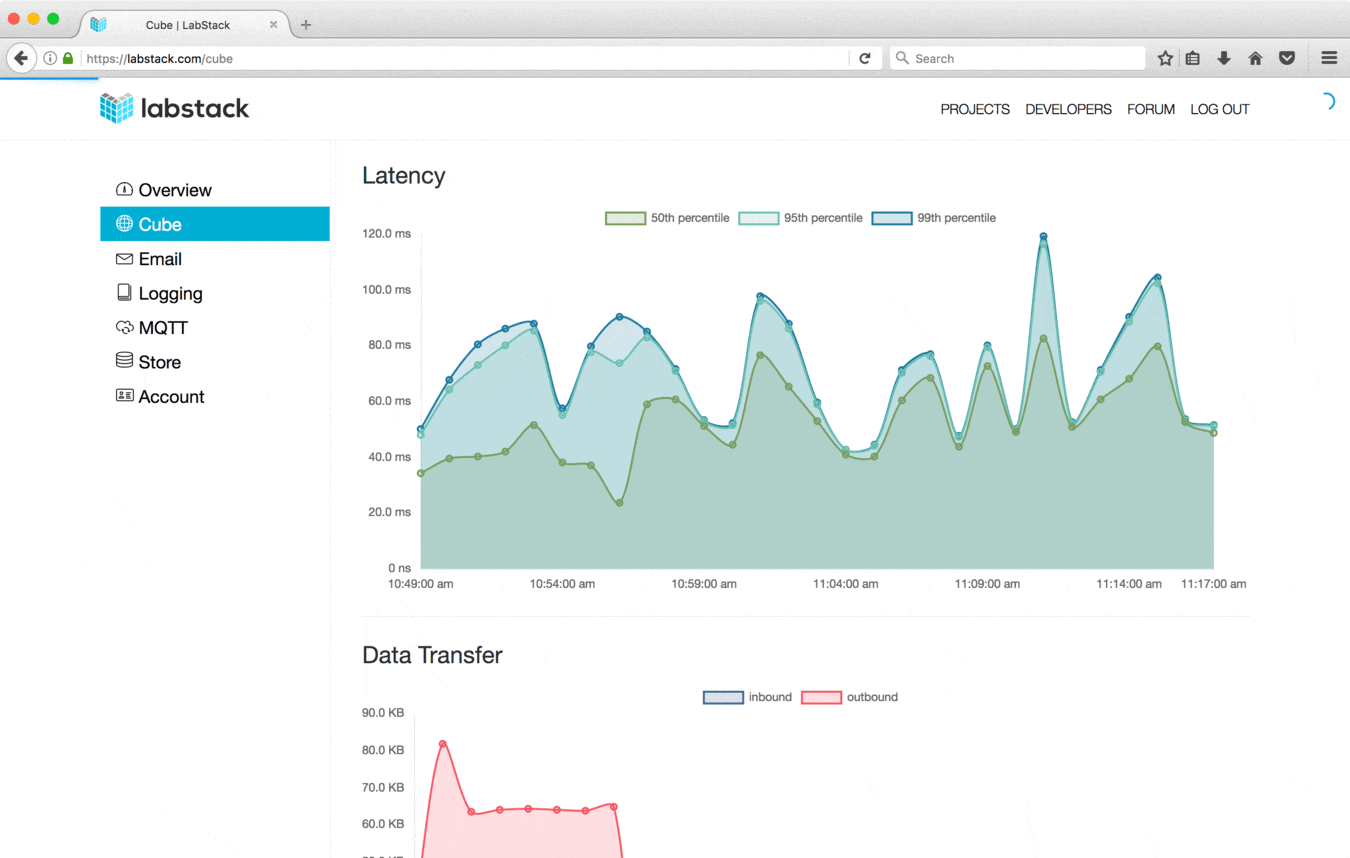Screen dimensions: 1350x858
Task: Click the 70.0 KB y-axis label
Action: click(x=383, y=787)
